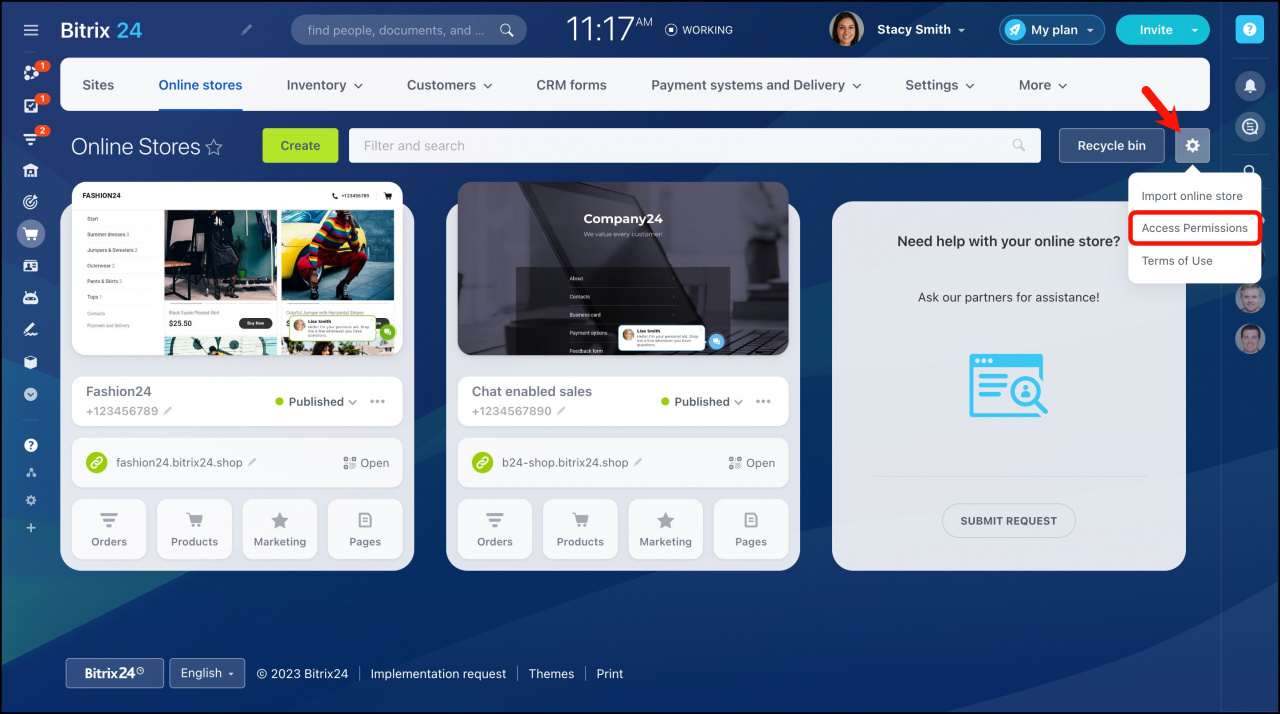Open the three-dot menu for Chat enabled sales
Viewport: 1280px width, 714px height.
click(x=763, y=402)
